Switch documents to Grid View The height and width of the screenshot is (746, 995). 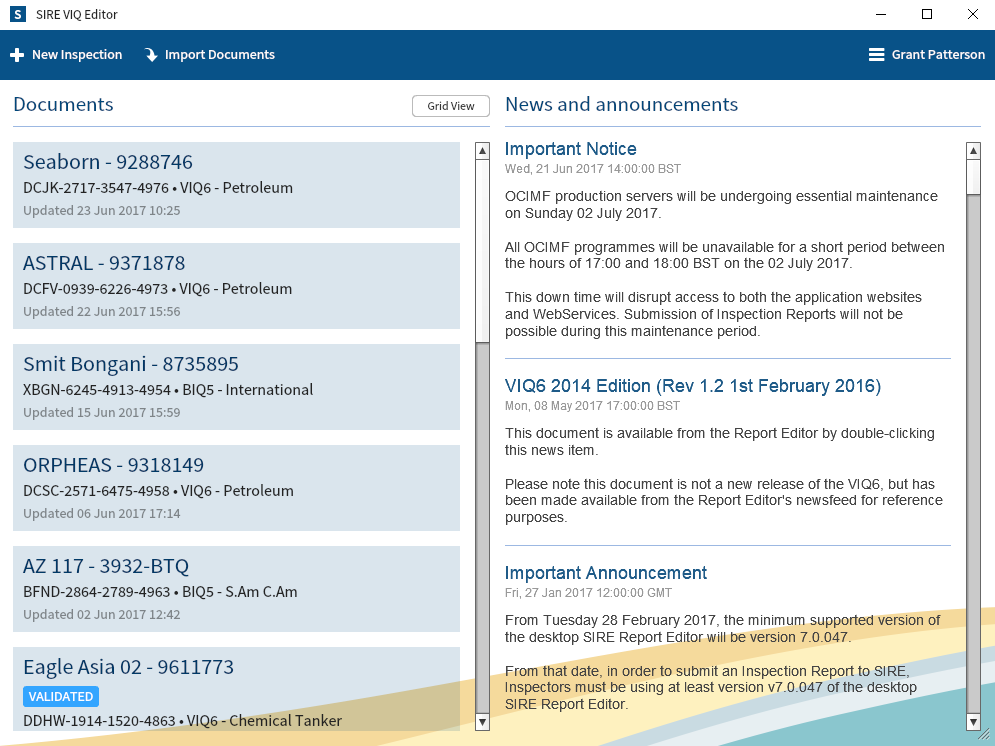click(x=451, y=106)
